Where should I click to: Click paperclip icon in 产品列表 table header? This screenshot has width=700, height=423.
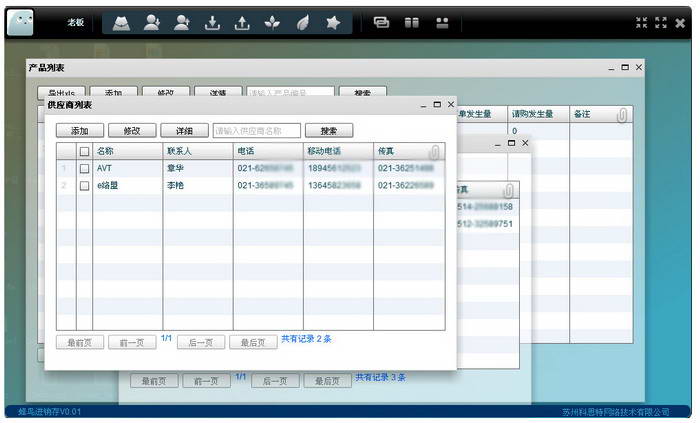621,115
